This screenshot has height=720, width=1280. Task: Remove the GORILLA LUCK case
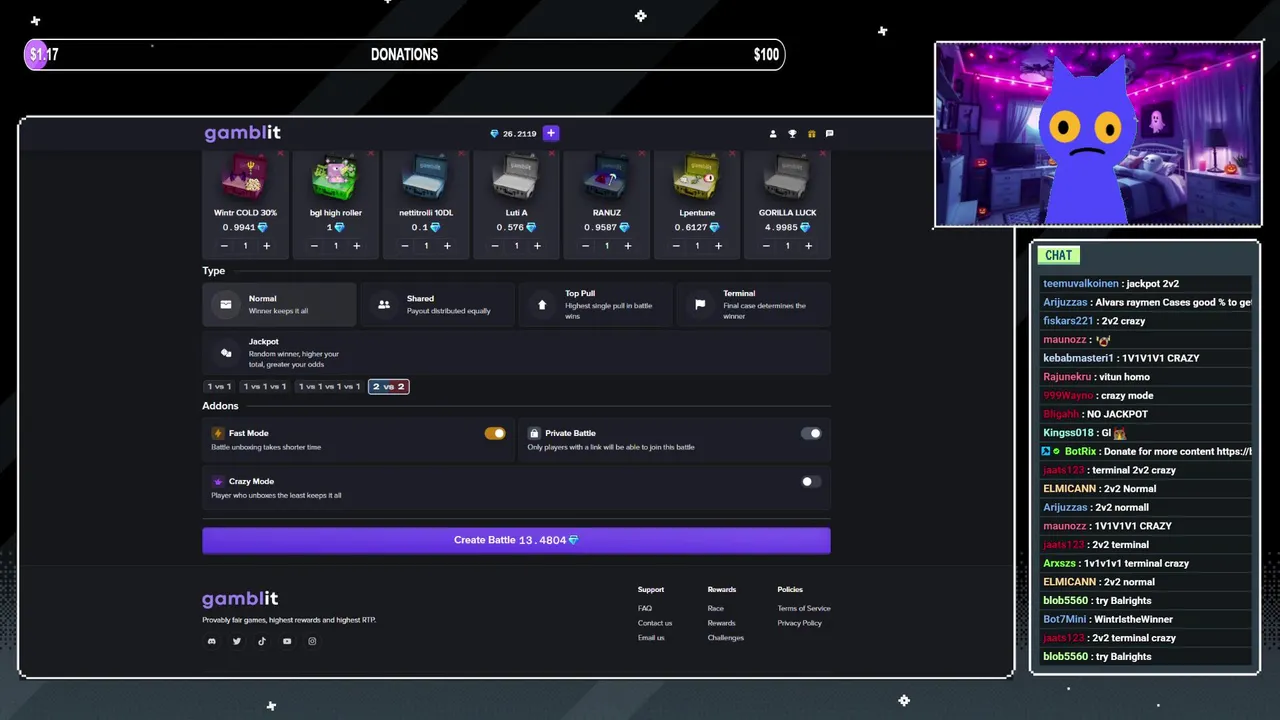click(x=823, y=153)
